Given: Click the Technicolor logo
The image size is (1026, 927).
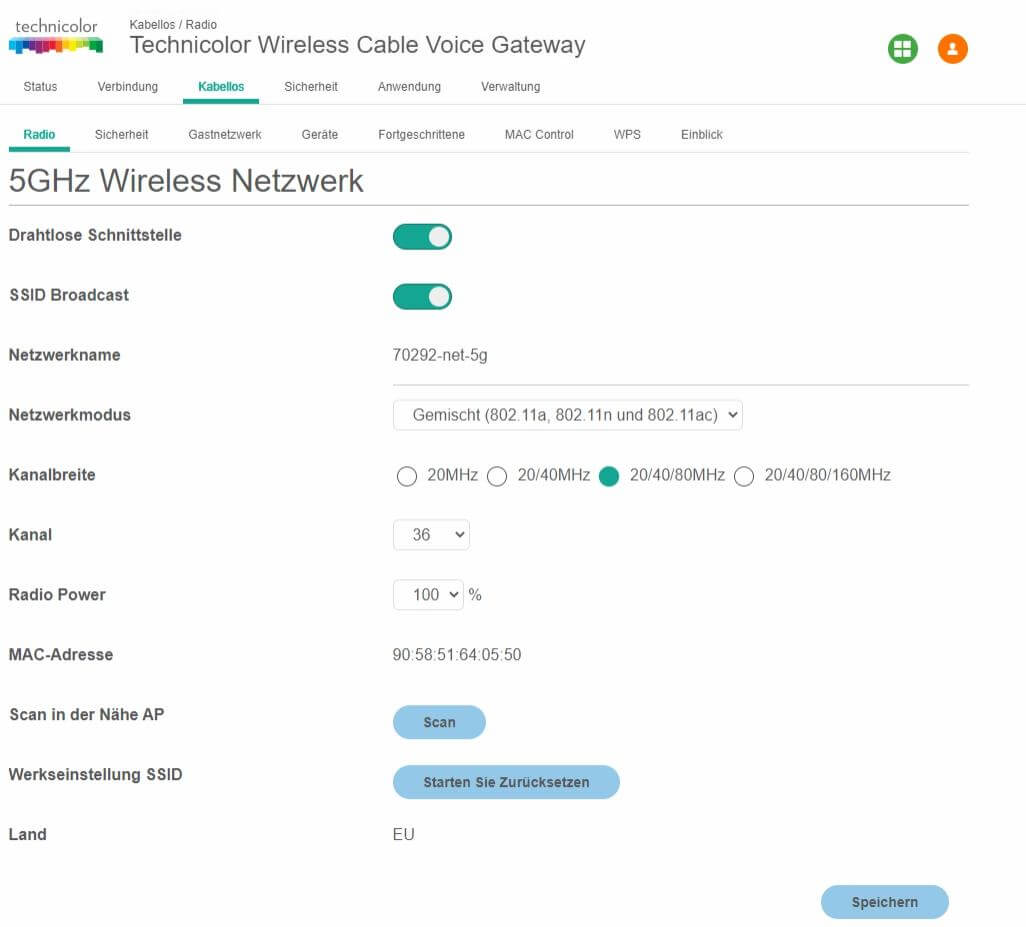Looking at the screenshot, I should point(56,36).
